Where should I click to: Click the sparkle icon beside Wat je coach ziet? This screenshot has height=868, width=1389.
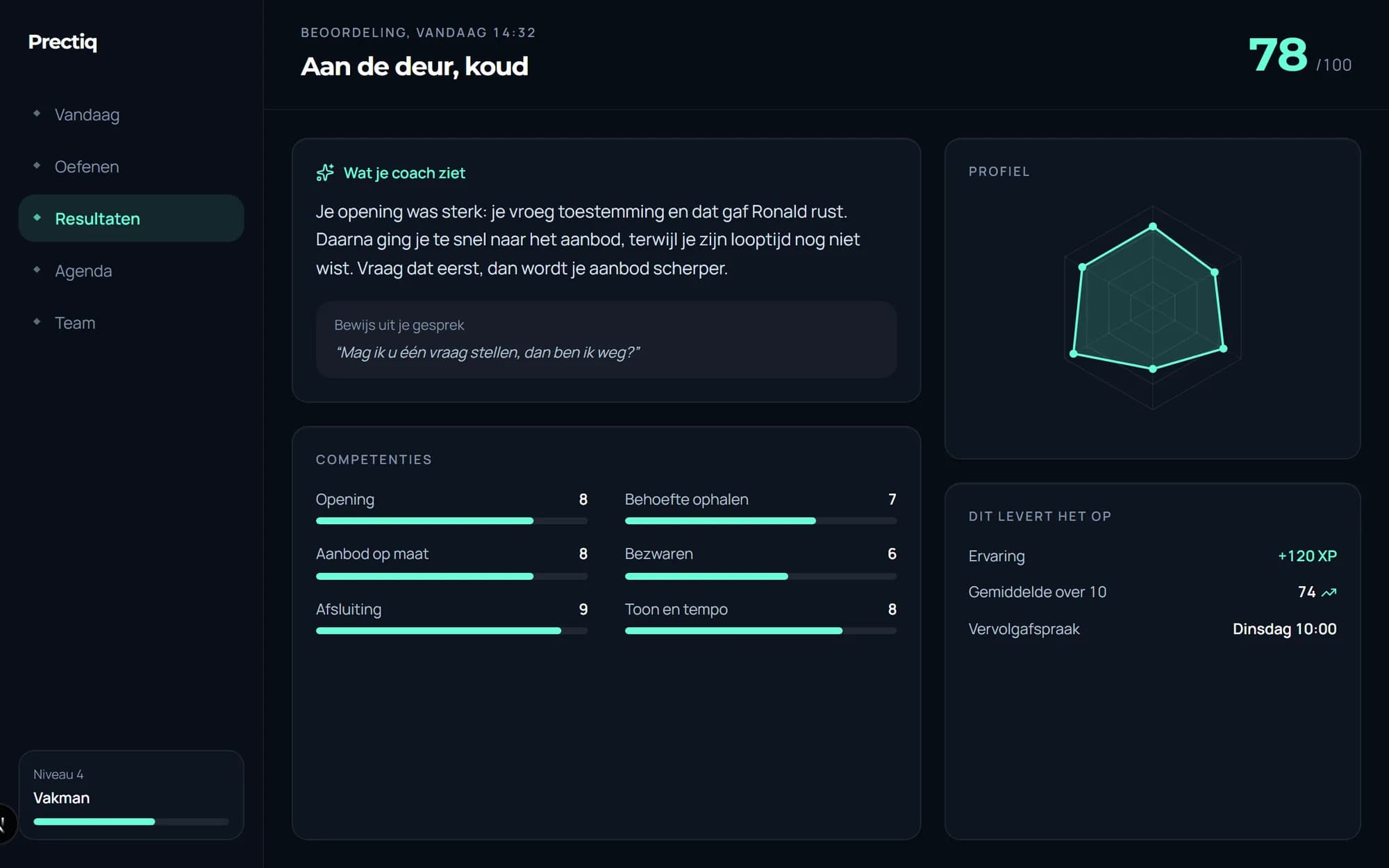[x=325, y=173]
